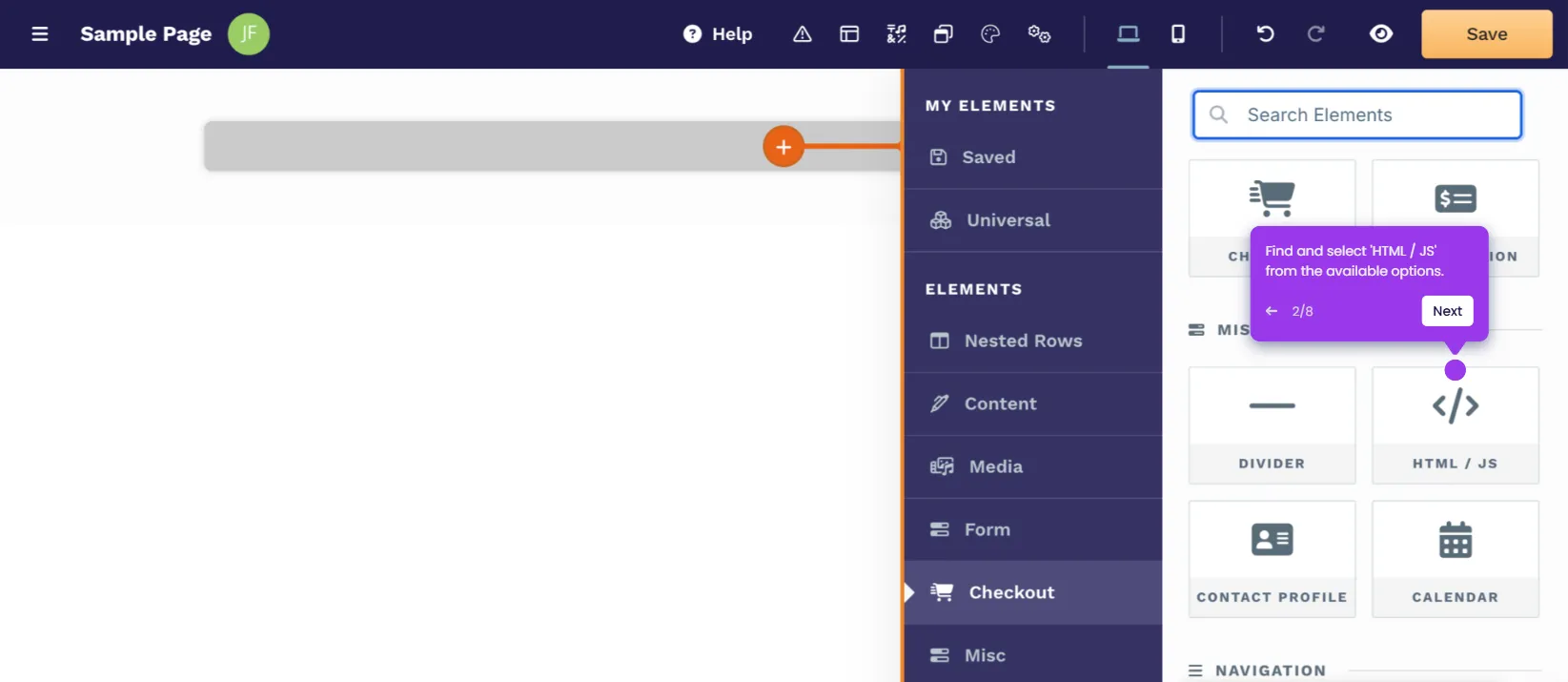Click the Content pen icon
This screenshot has height=682, width=1568.
pyautogui.click(x=940, y=403)
